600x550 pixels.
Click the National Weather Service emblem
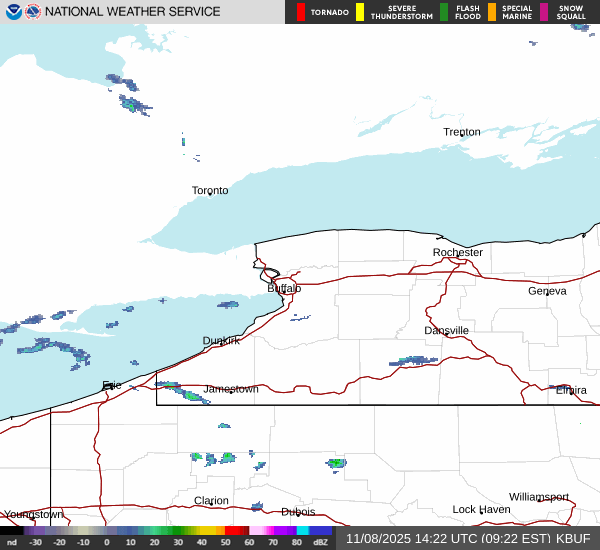click(x=34, y=12)
